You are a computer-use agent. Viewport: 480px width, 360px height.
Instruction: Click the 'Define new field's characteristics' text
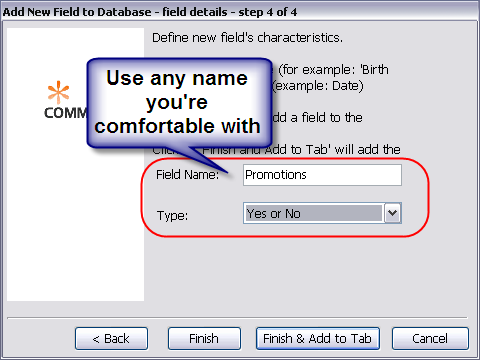pyautogui.click(x=247, y=38)
